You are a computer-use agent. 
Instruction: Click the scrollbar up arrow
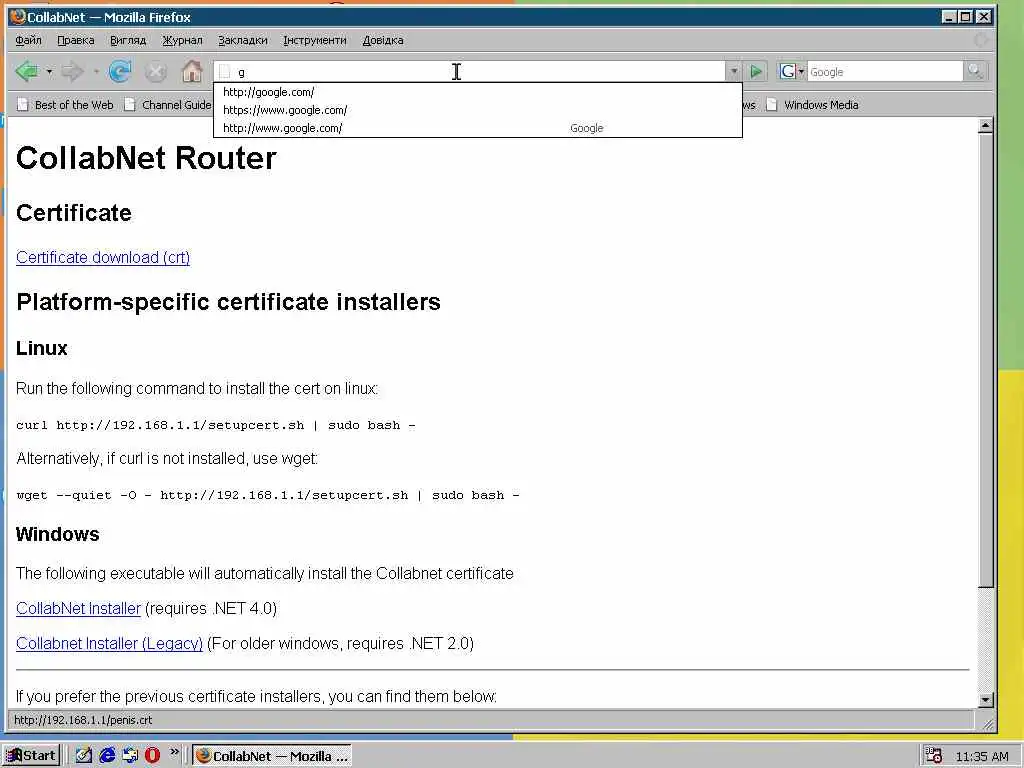coord(985,125)
